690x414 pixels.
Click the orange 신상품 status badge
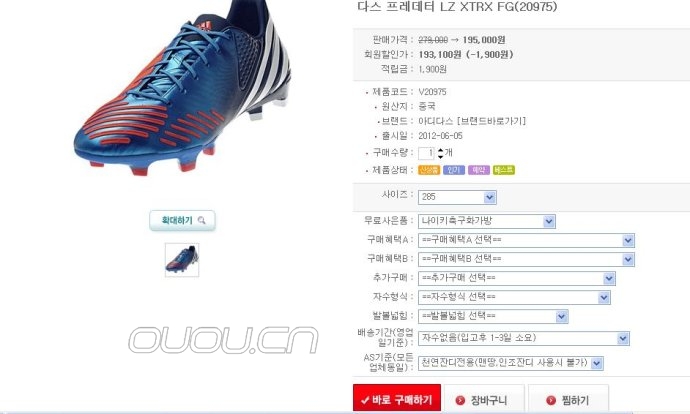click(x=429, y=170)
